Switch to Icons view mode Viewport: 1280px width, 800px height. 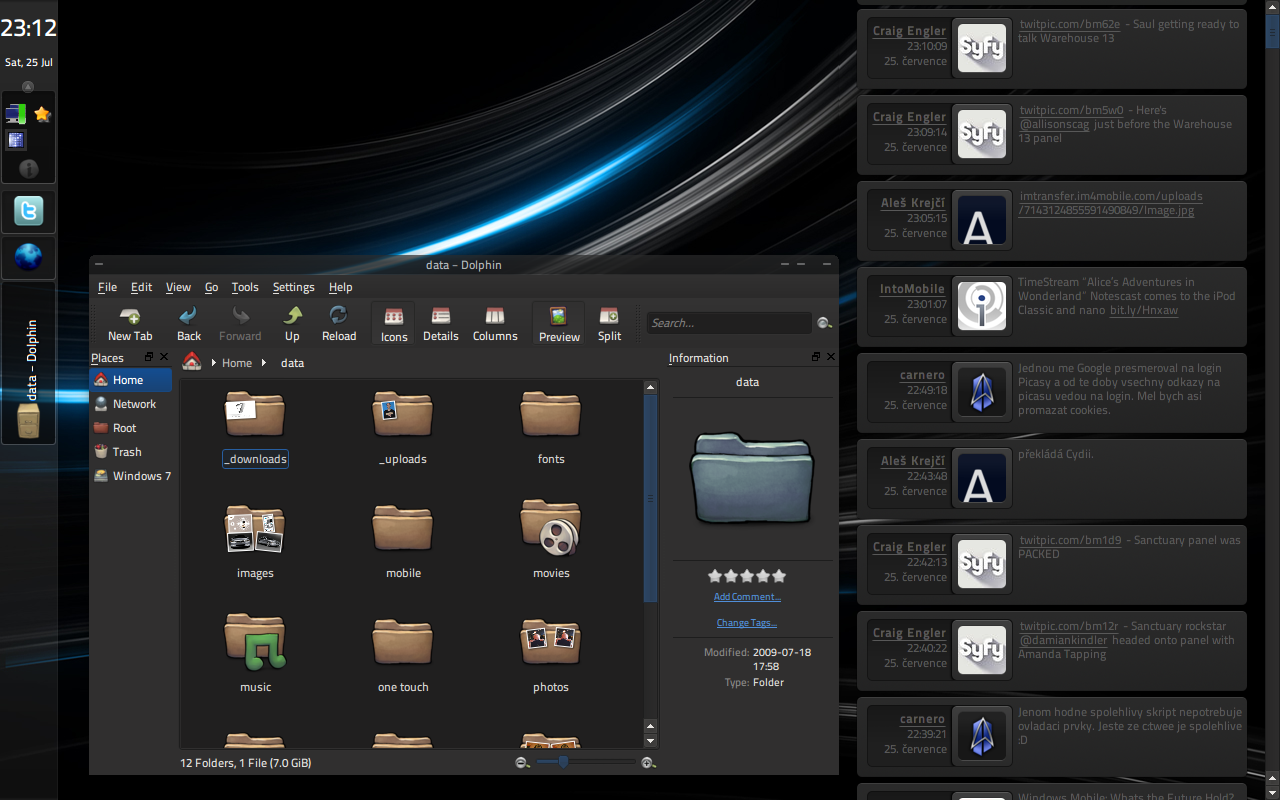(394, 324)
